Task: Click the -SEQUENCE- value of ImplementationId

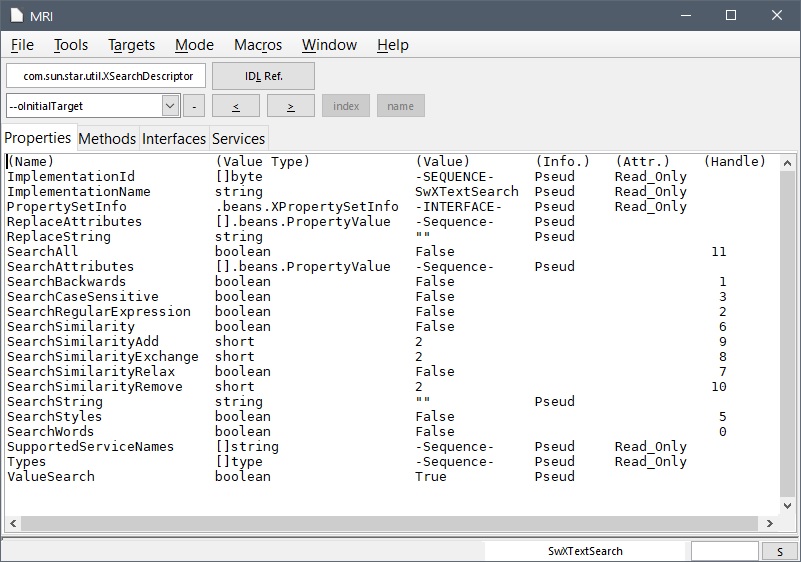Action: 455,177
